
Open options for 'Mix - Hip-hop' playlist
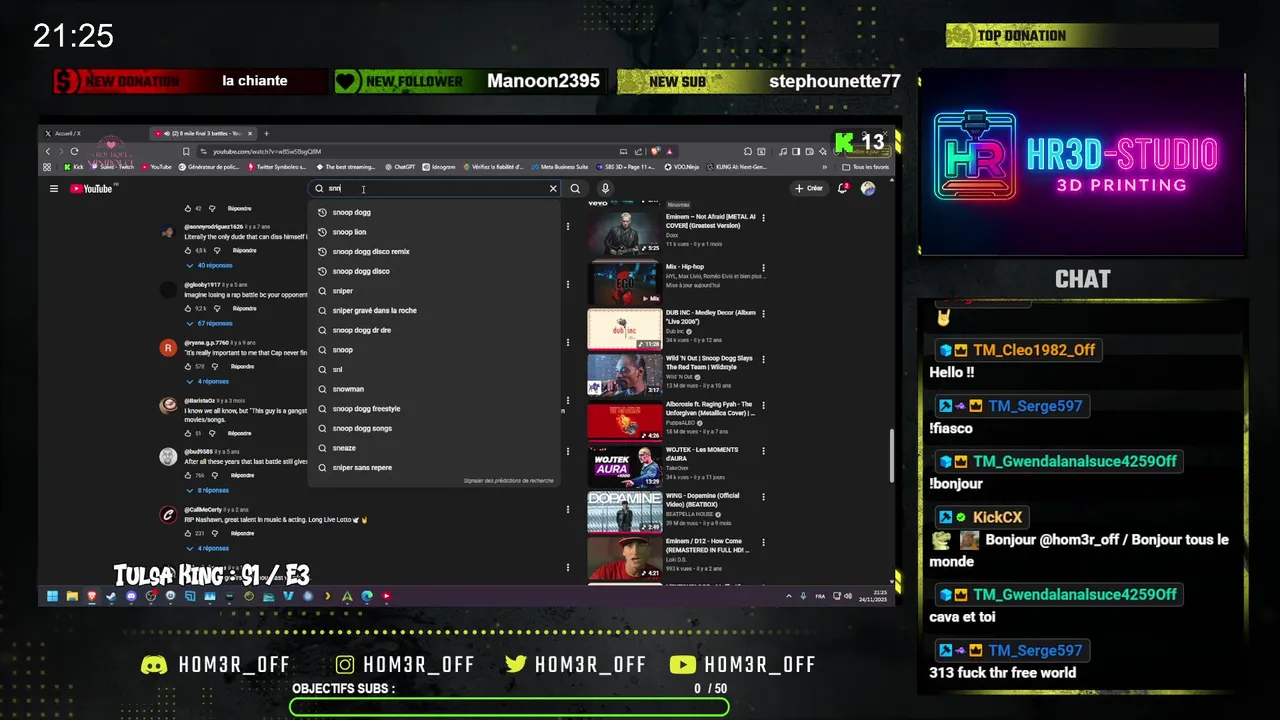[763, 270]
